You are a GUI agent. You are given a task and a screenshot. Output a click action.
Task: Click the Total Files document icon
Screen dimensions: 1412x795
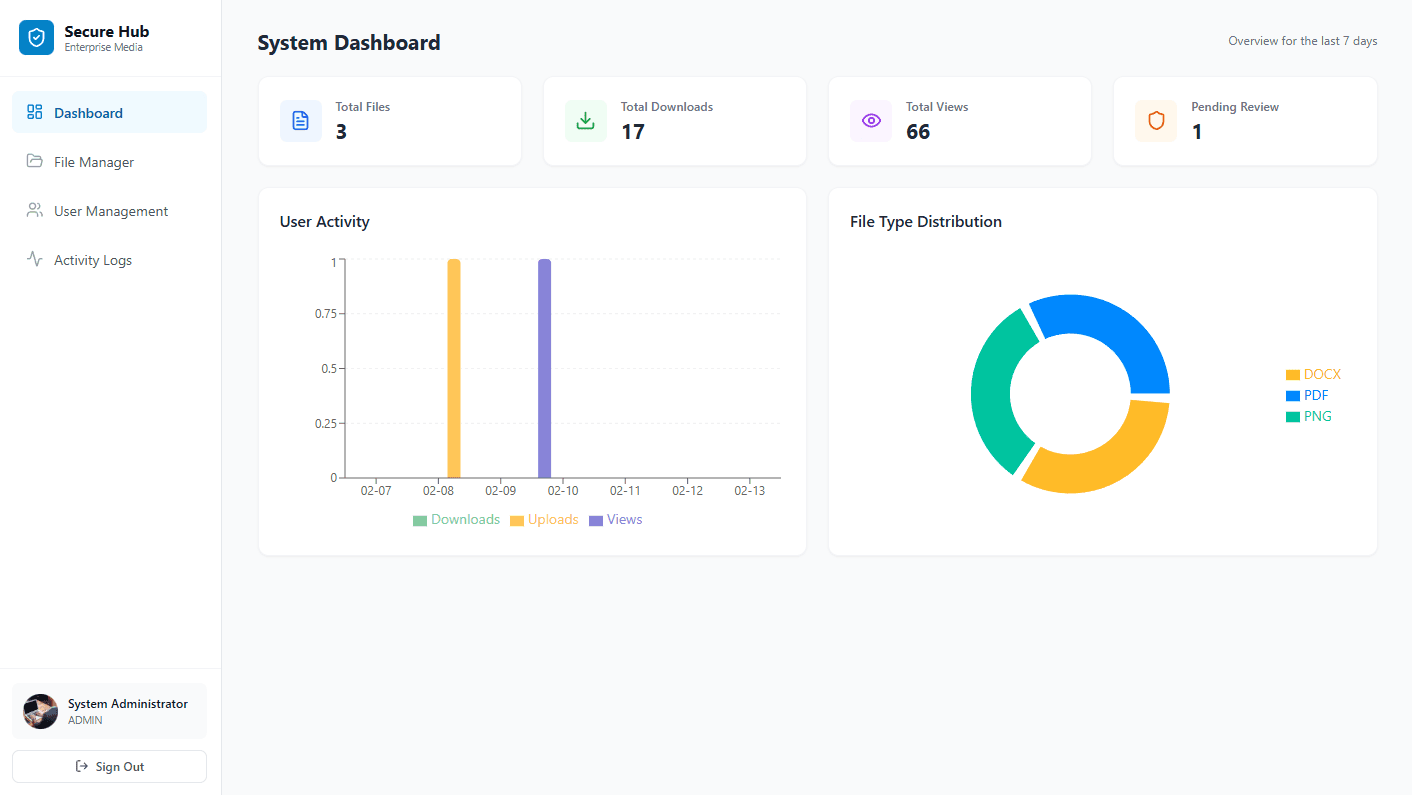(x=300, y=120)
